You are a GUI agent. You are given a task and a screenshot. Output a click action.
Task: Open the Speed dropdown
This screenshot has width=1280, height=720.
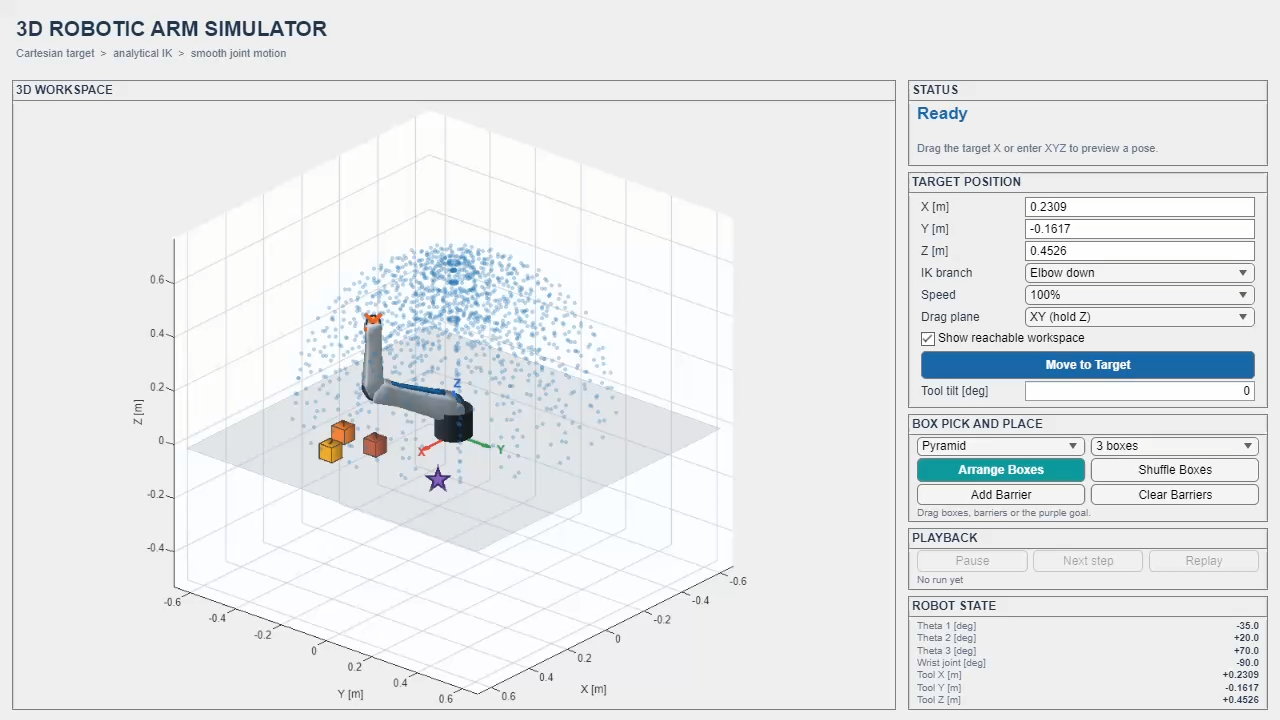coord(1140,295)
